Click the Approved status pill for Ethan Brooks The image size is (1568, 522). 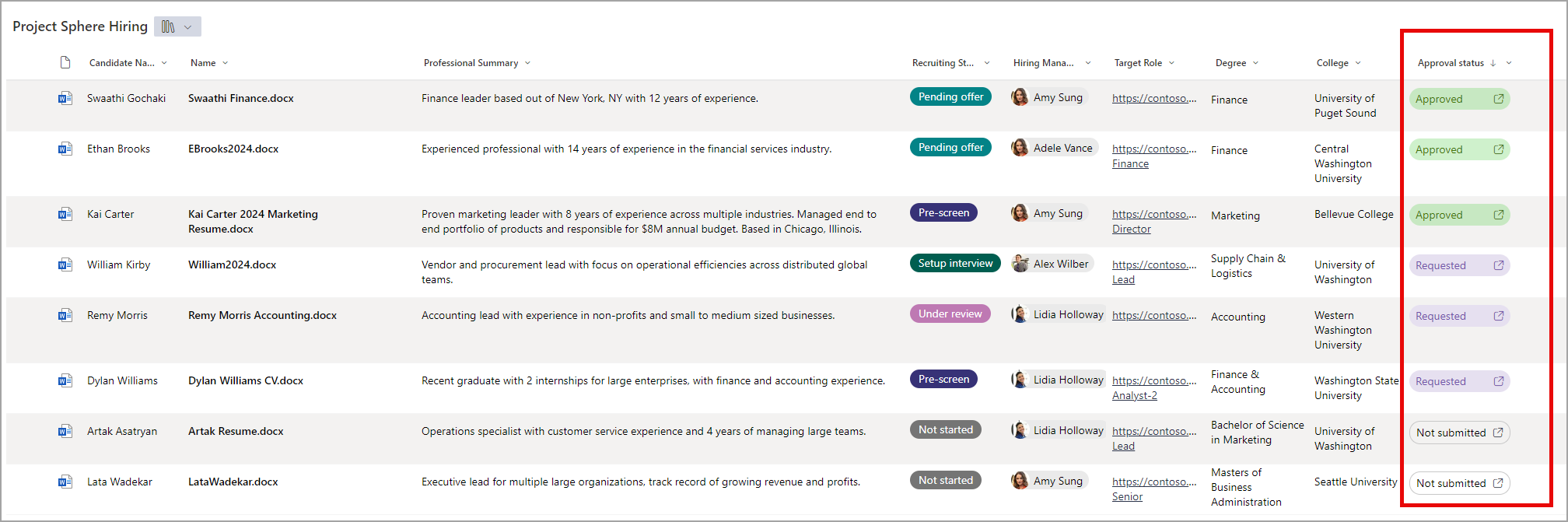click(x=1440, y=149)
